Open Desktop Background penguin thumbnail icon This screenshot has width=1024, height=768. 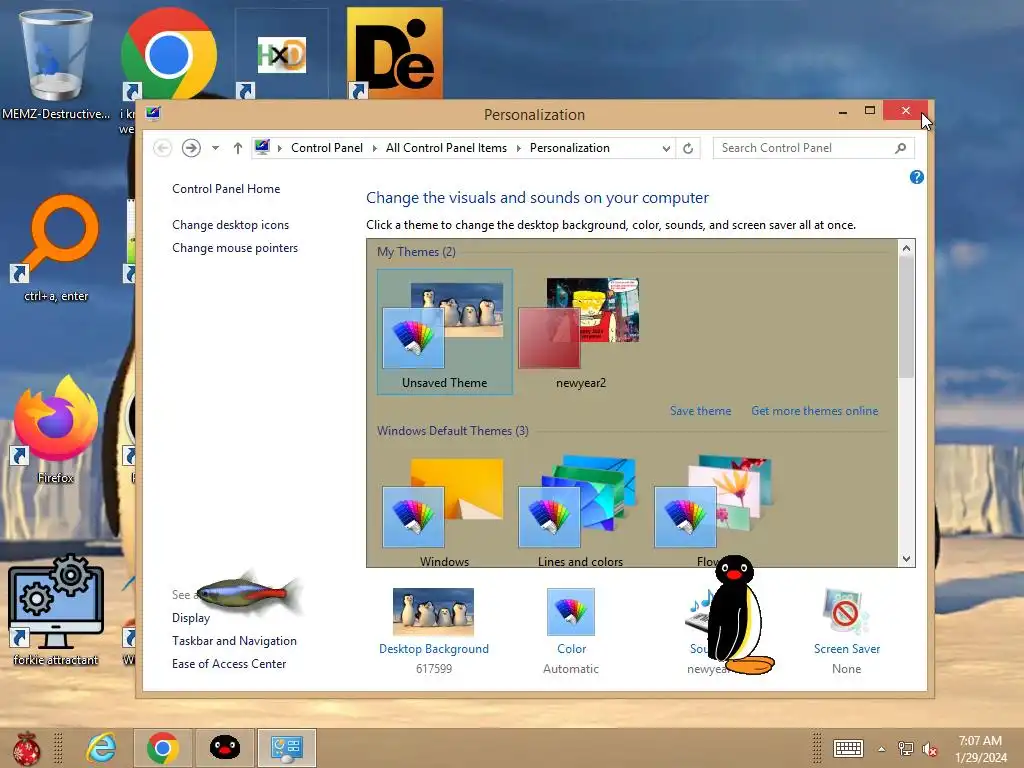click(433, 612)
